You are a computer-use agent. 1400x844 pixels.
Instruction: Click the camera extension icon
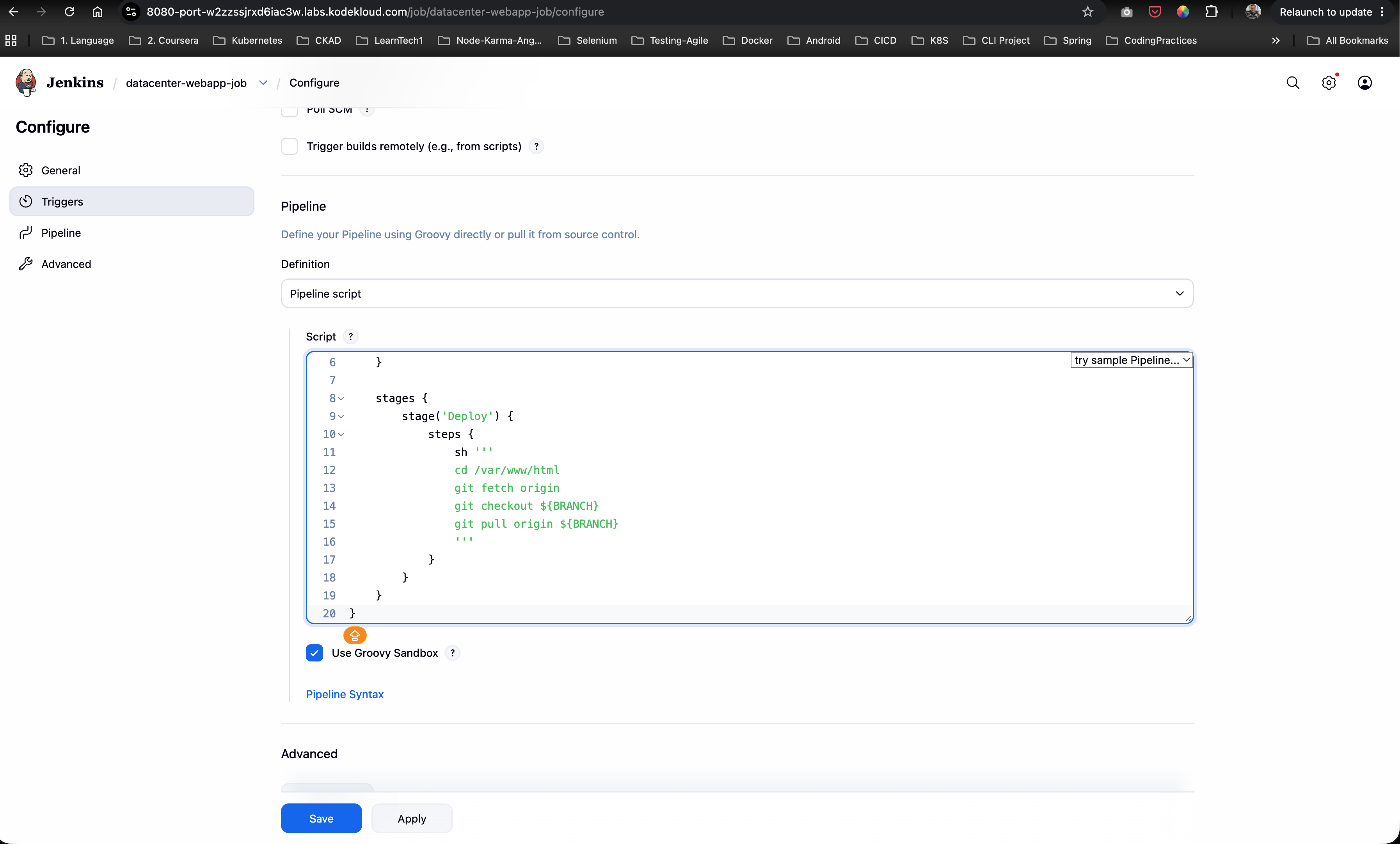tap(1127, 11)
